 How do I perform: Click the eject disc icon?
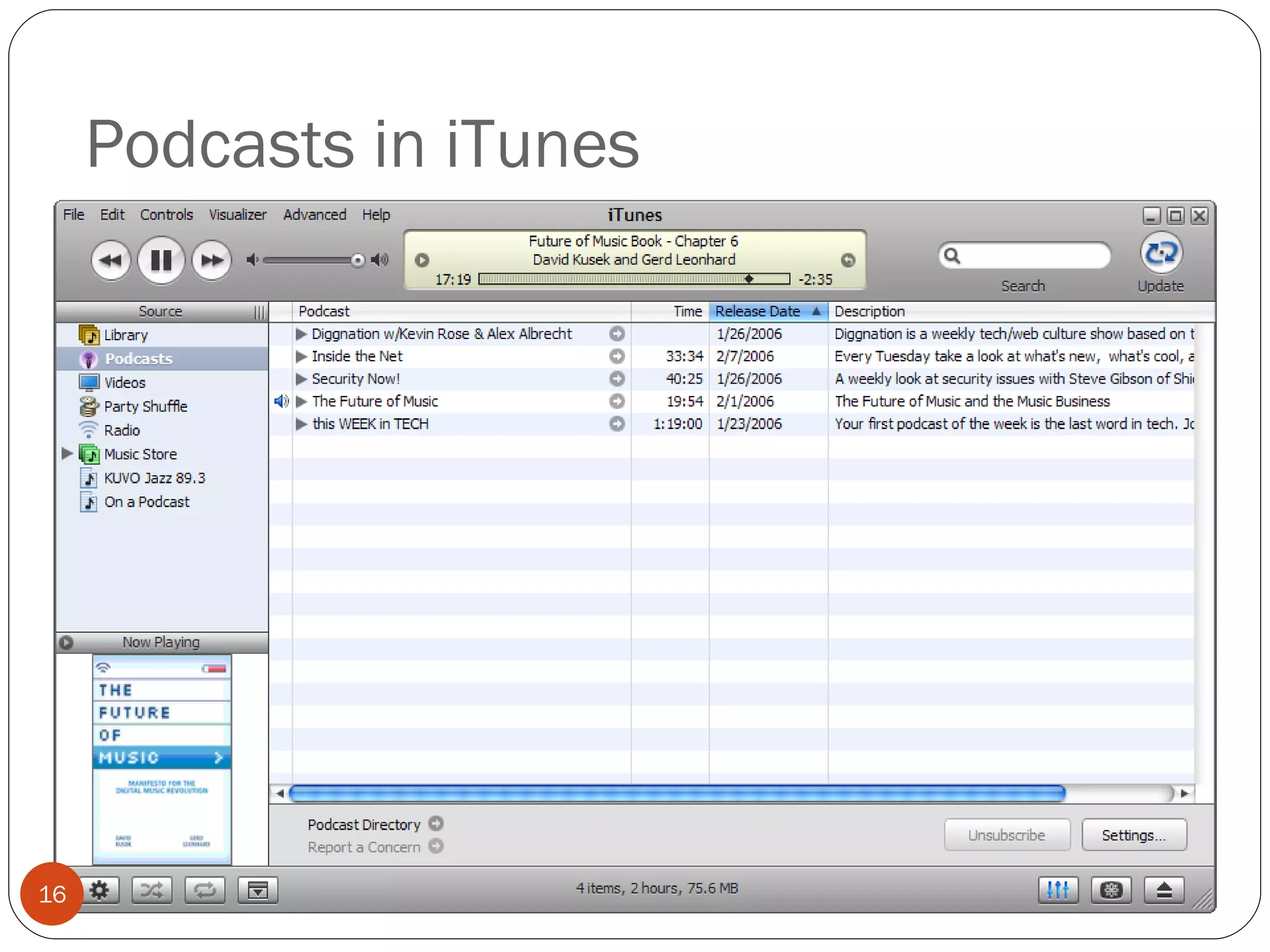pos(1164,891)
